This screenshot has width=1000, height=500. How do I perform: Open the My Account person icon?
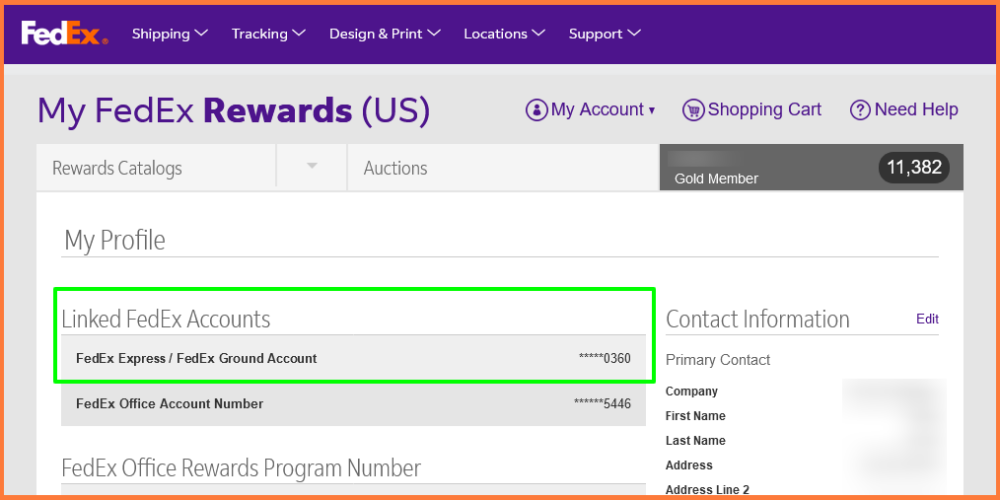[536, 110]
